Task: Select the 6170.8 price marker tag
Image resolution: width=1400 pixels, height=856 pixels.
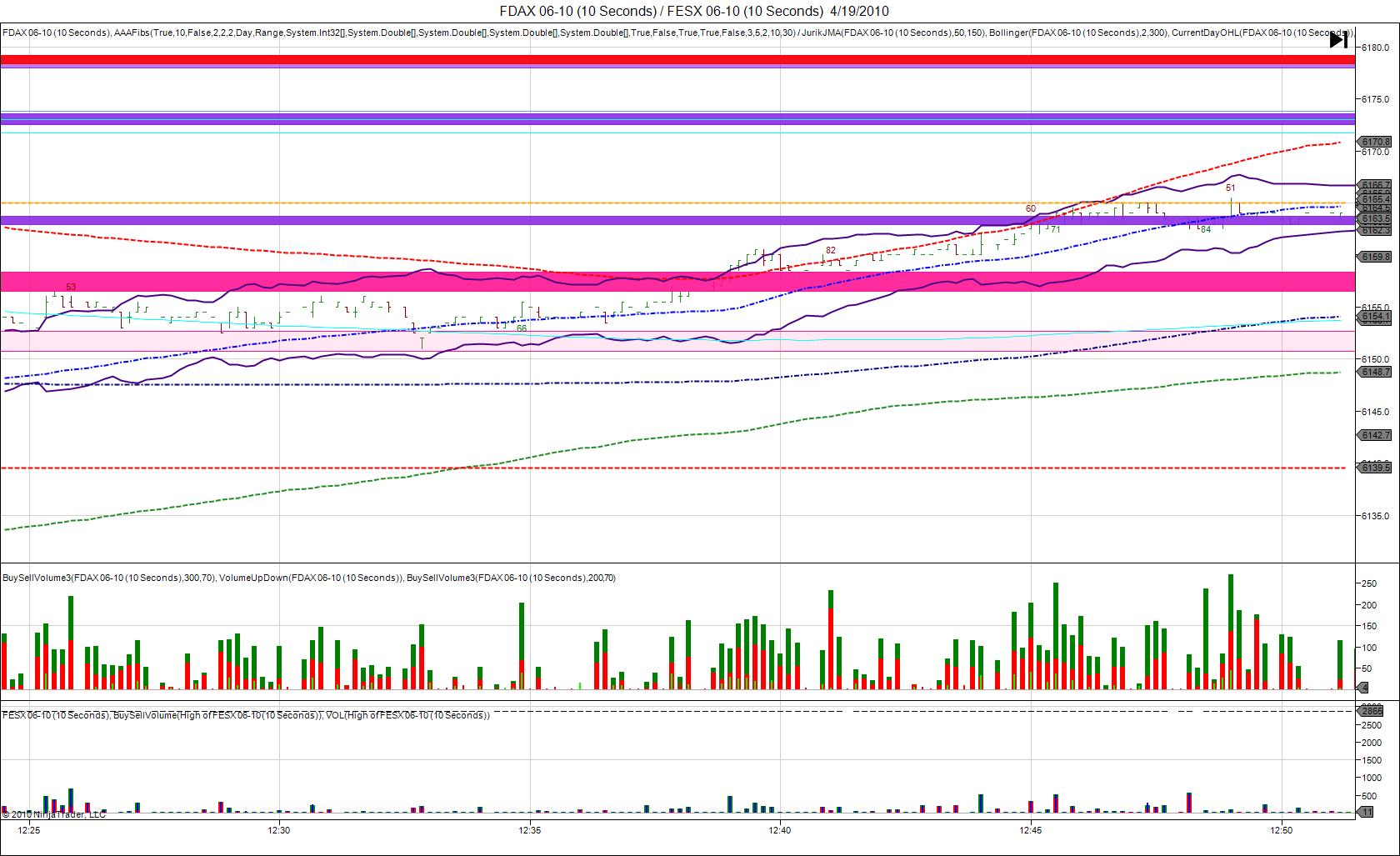Action: pos(1376,143)
